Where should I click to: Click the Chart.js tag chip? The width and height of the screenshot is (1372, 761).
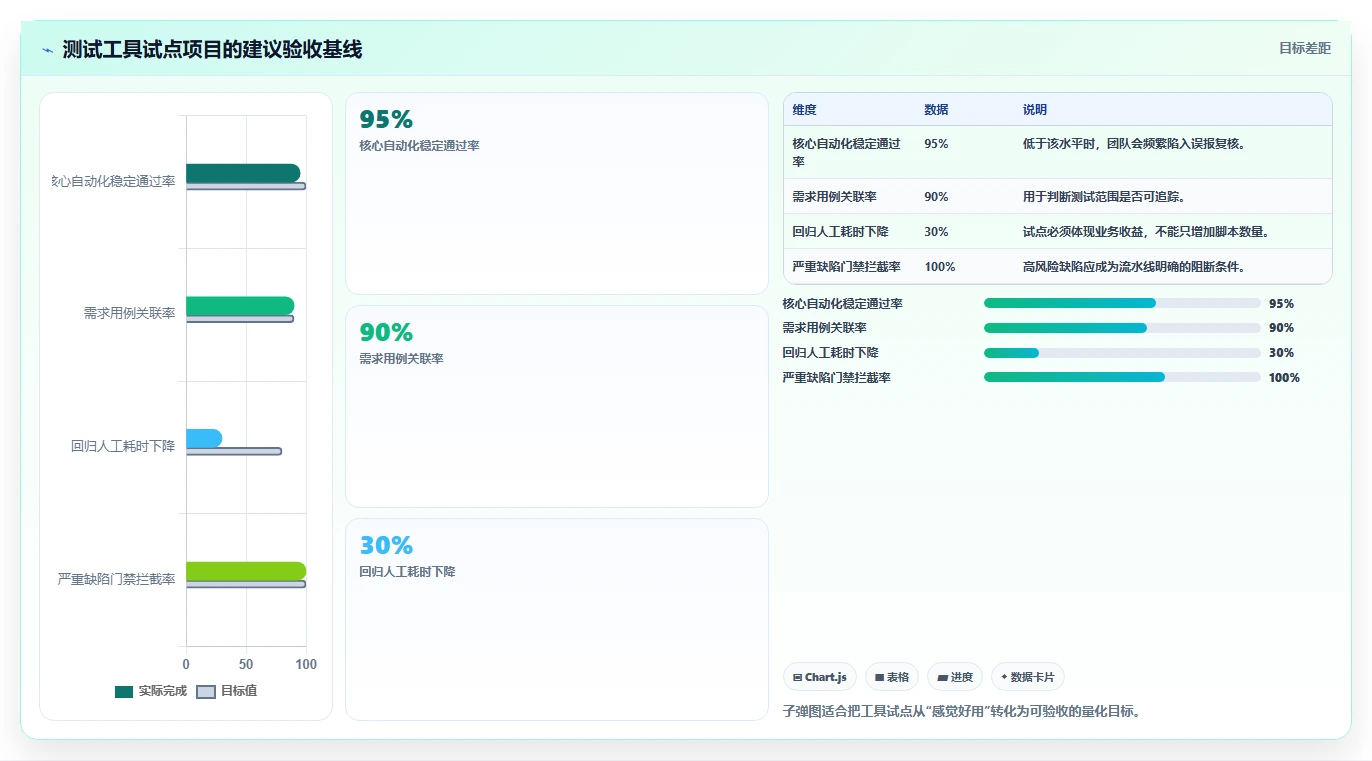[x=820, y=677]
